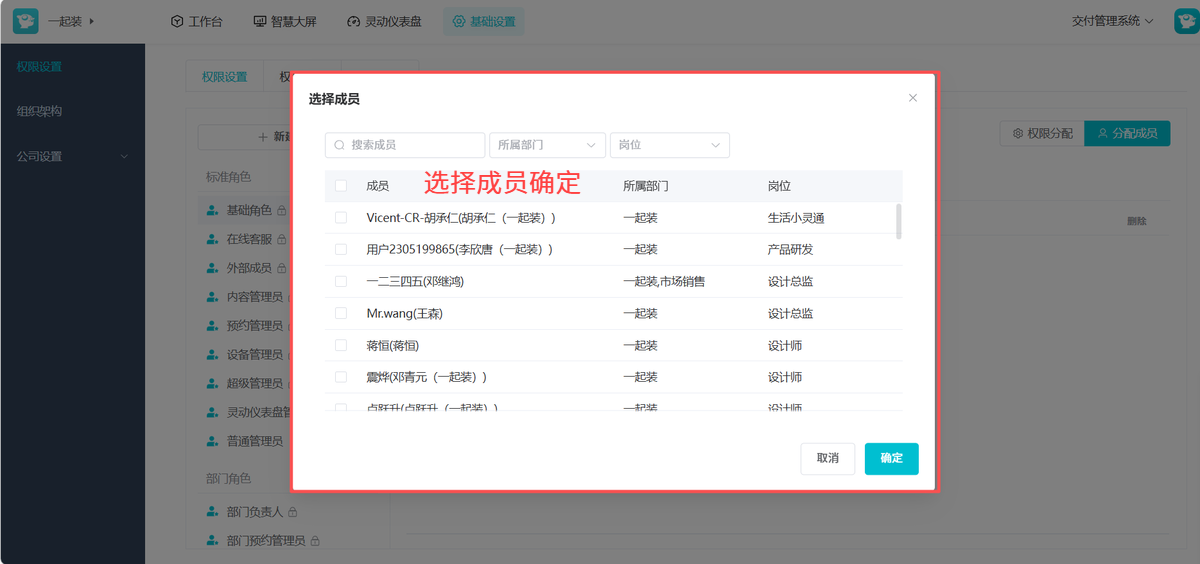Screen dimensions: 1200x564
Task: Click the 取消 cancel button
Action: (828, 458)
